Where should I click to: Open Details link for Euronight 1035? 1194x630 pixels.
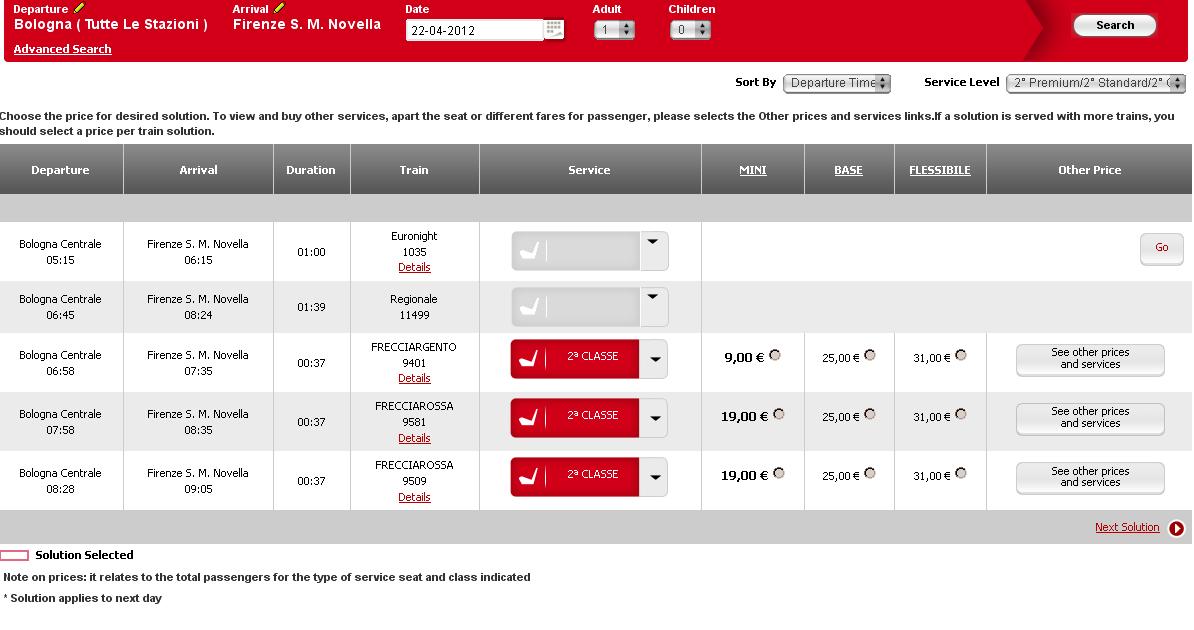pyautogui.click(x=414, y=267)
